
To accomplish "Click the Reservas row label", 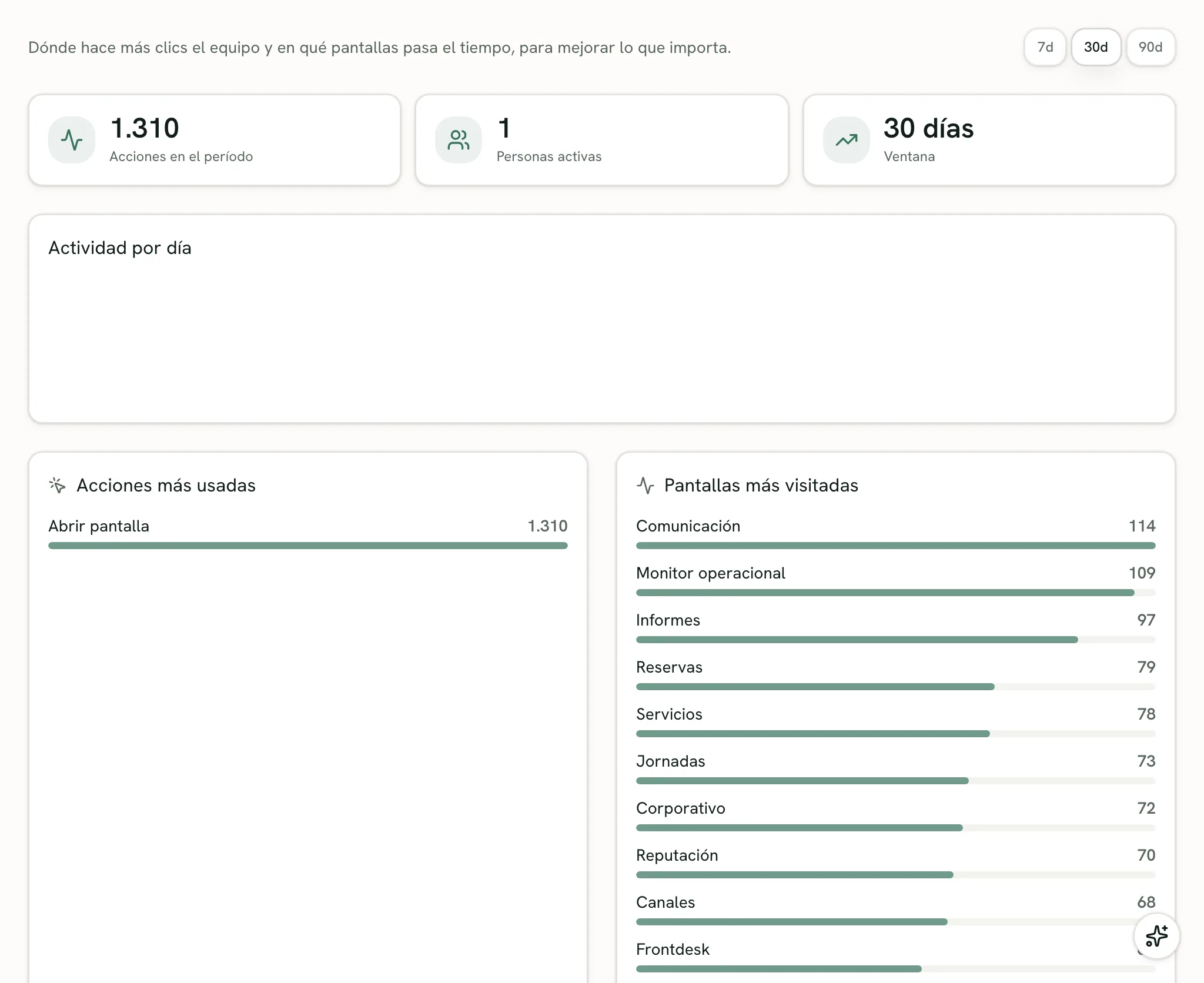I will pos(669,667).
